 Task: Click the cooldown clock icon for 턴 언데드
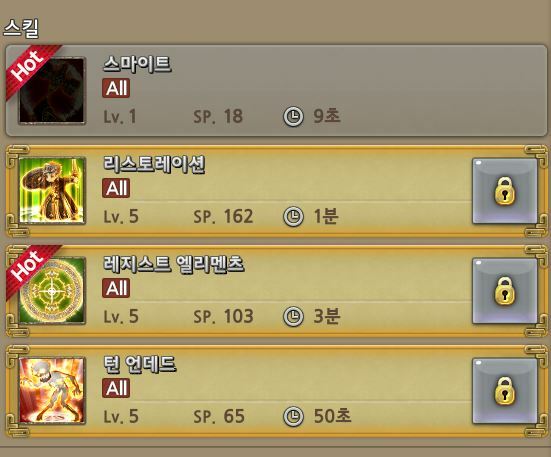293,416
